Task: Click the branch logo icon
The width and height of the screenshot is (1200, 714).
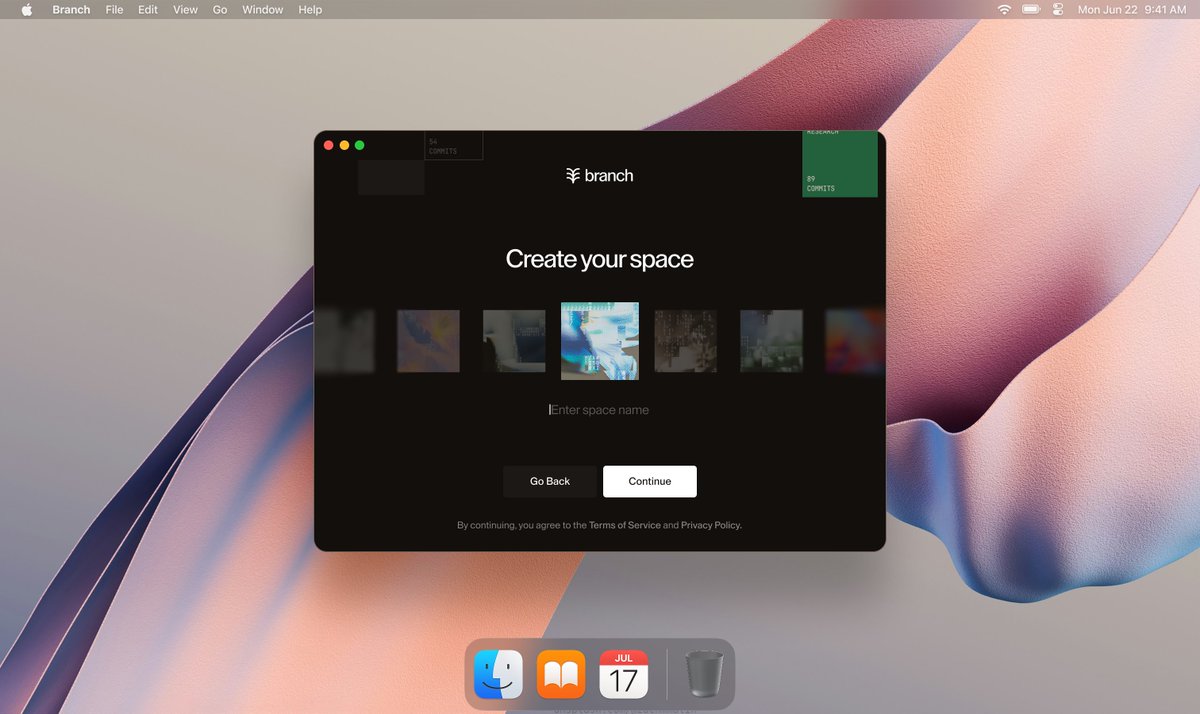Action: click(573, 175)
